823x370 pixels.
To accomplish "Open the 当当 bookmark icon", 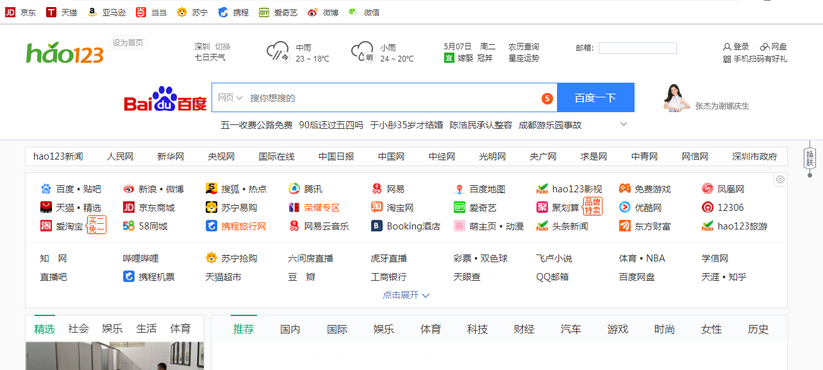I will [x=141, y=12].
